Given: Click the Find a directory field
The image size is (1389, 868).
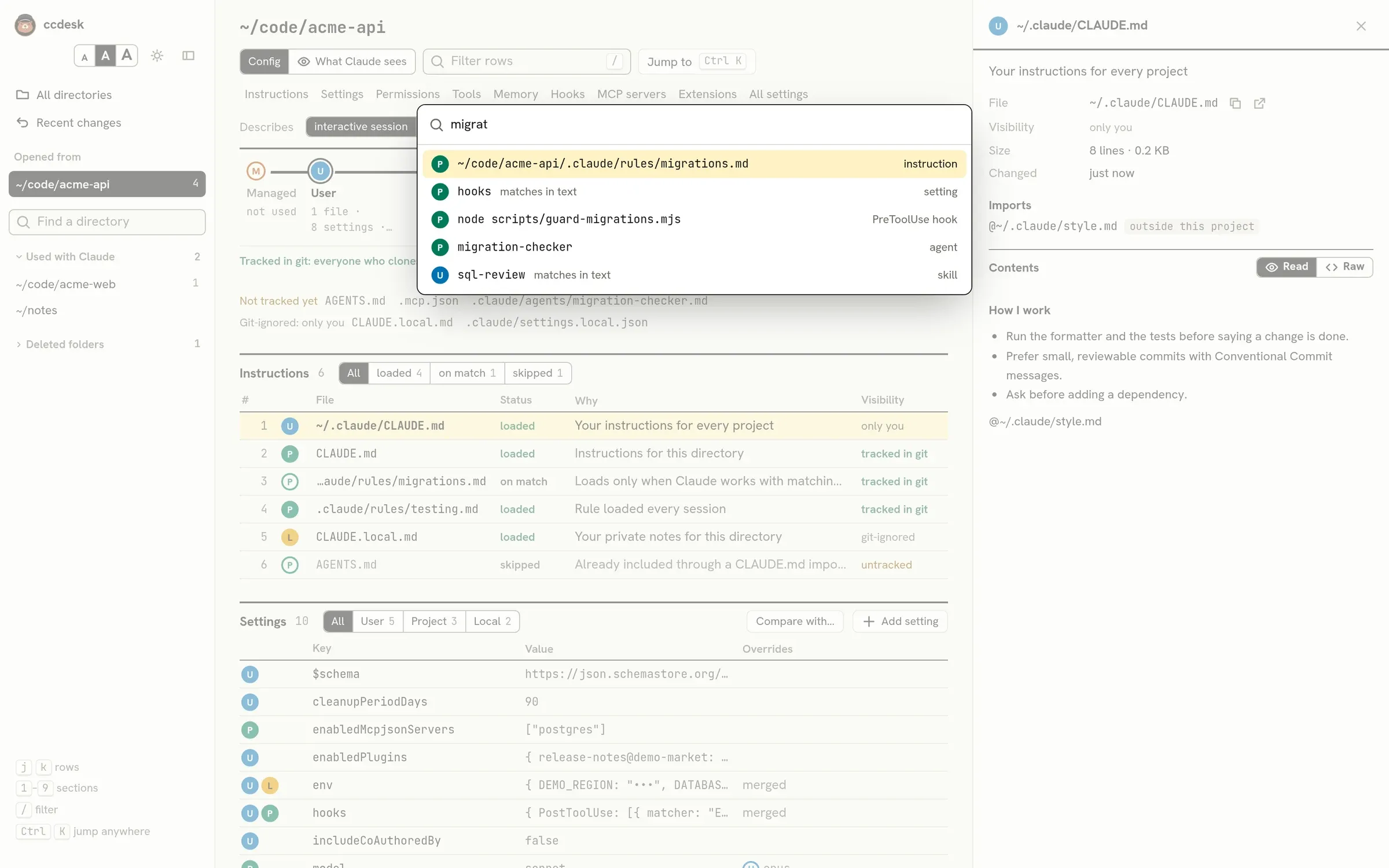Looking at the screenshot, I should click(107, 222).
